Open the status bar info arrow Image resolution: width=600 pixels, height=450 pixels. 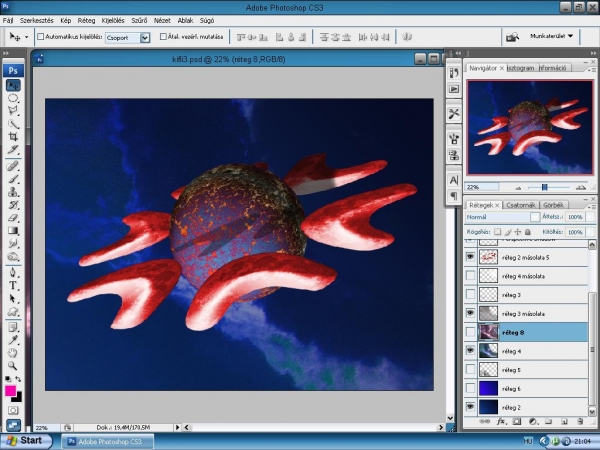[x=177, y=427]
